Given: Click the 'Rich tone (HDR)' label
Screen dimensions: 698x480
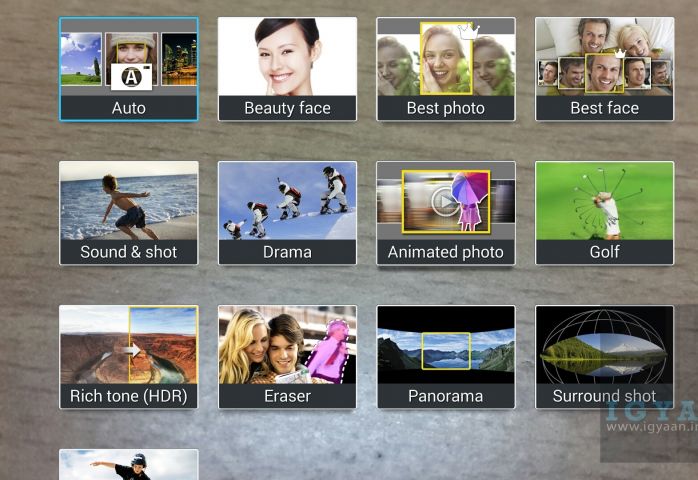Looking at the screenshot, I should [128, 396].
